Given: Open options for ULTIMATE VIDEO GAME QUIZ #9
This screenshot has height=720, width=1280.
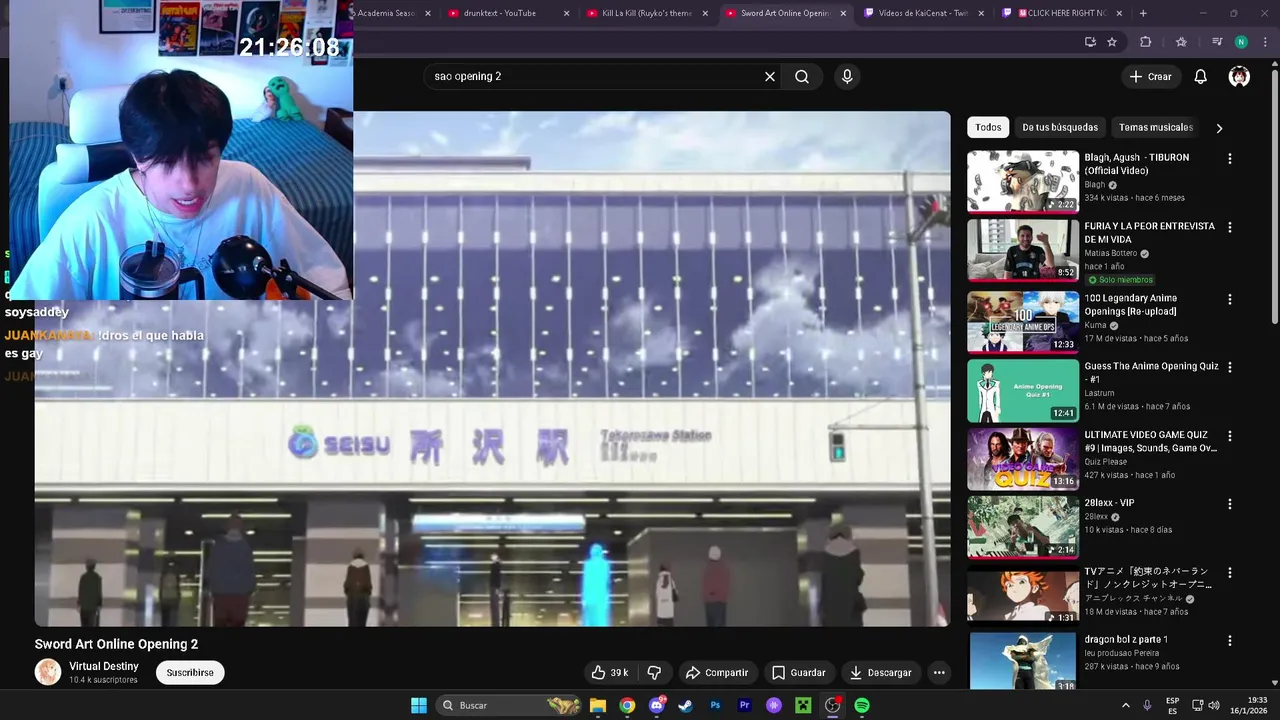Looking at the screenshot, I should 1230,436.
